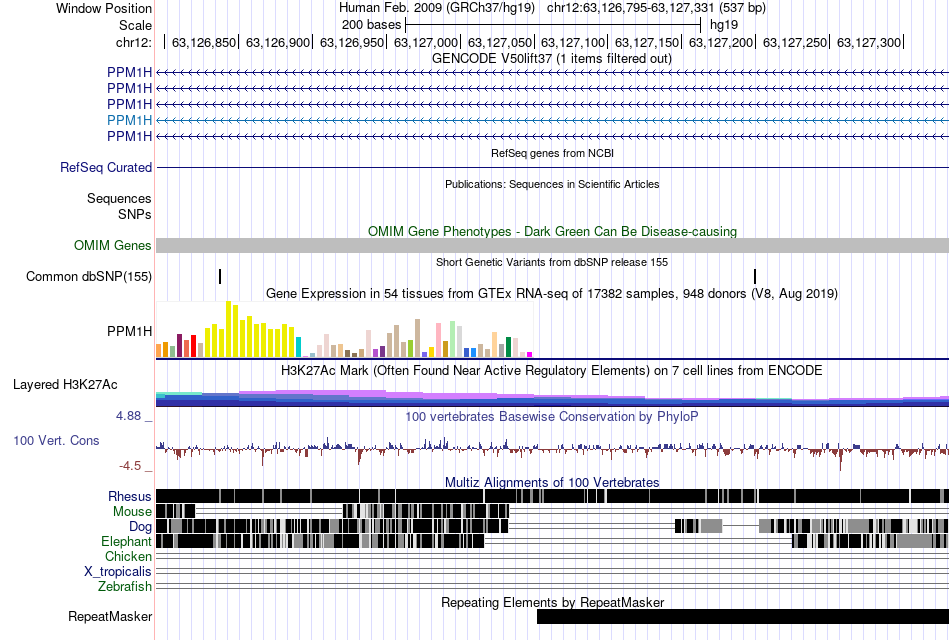Select the Mouse alignment row label
The height and width of the screenshot is (640, 950).
132,512
